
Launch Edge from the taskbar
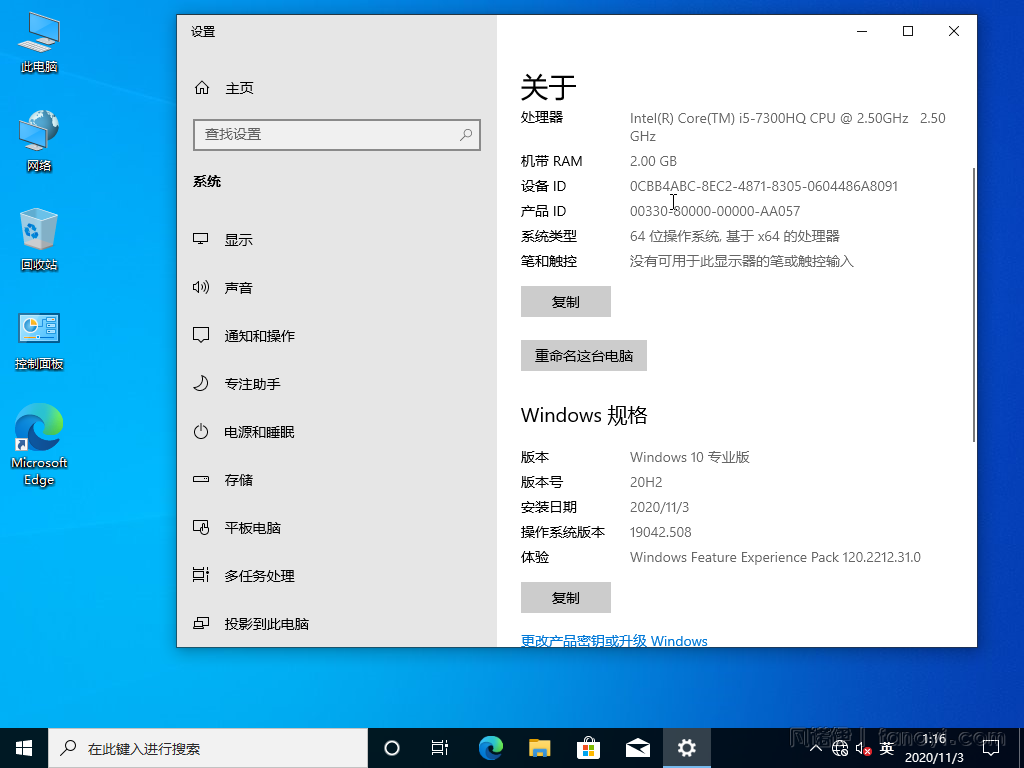pyautogui.click(x=490, y=748)
